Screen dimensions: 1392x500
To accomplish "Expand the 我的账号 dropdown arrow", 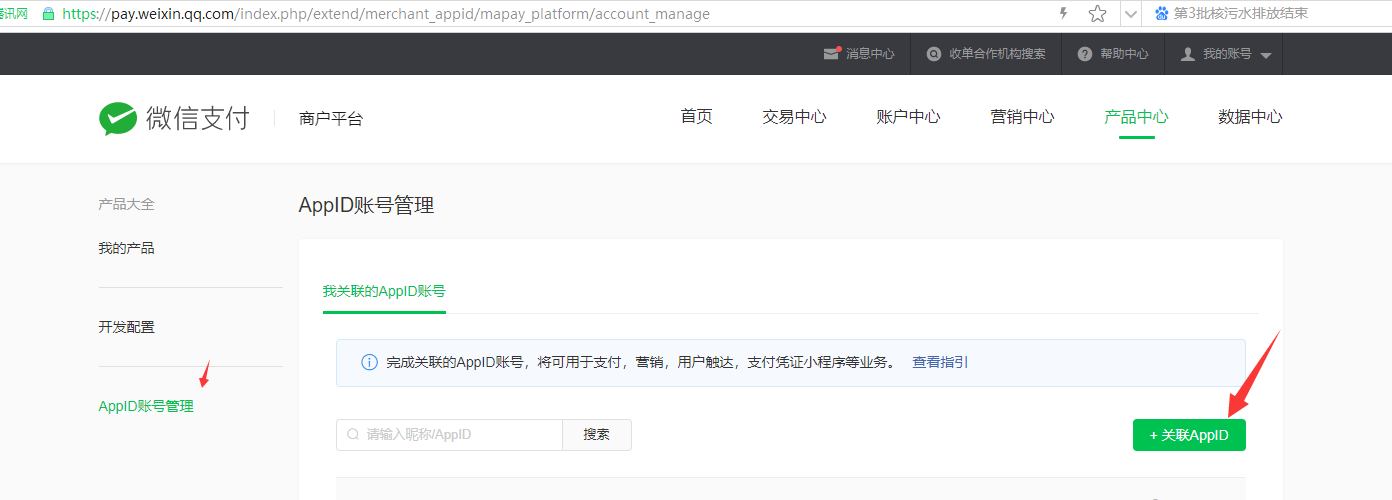I will 1266,55.
